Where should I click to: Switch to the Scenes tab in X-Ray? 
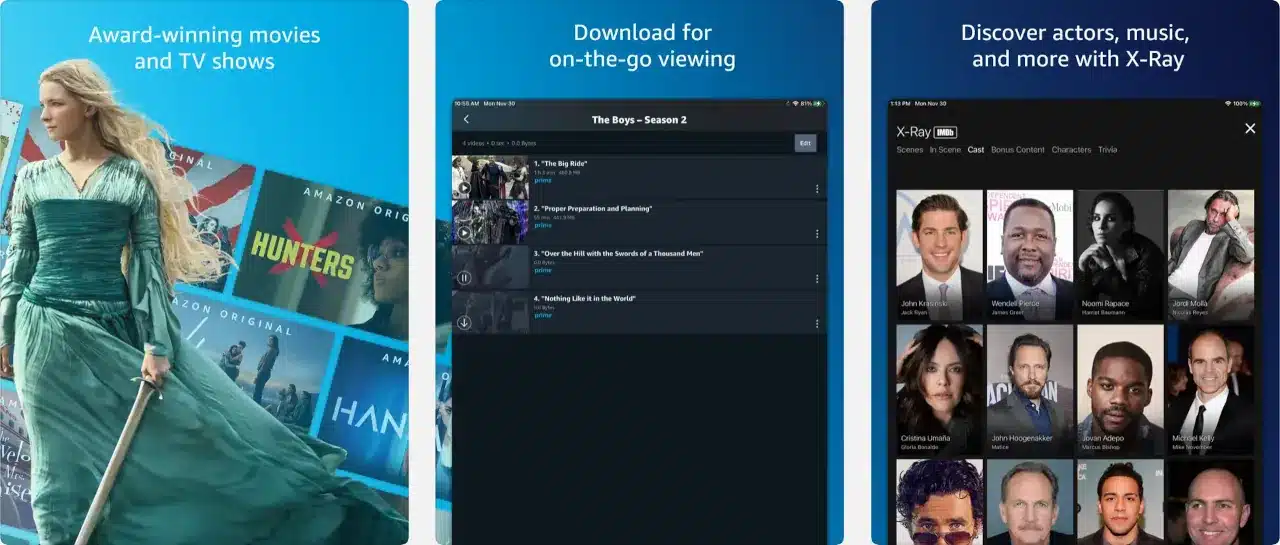click(910, 150)
